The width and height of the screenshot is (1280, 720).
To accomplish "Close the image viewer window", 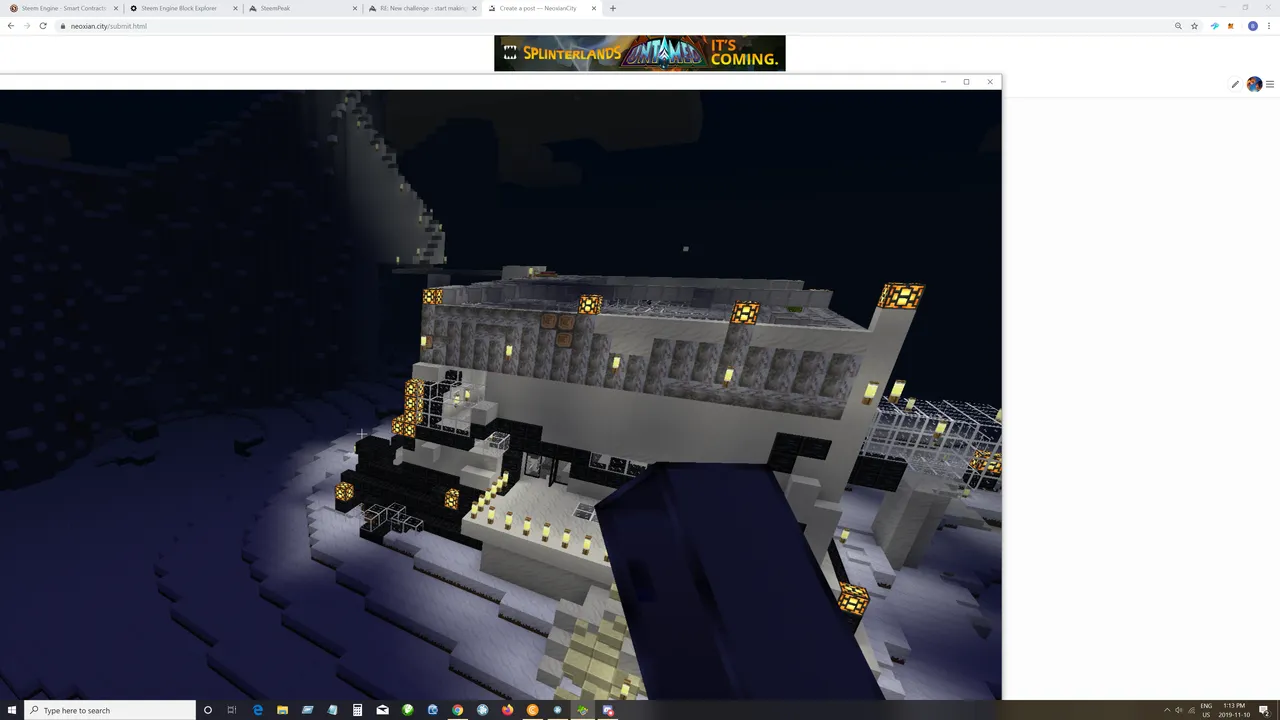I will (990, 82).
